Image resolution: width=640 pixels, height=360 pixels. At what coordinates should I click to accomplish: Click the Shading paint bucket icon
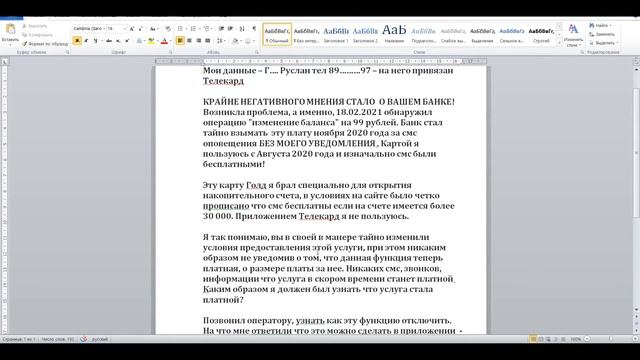point(235,41)
